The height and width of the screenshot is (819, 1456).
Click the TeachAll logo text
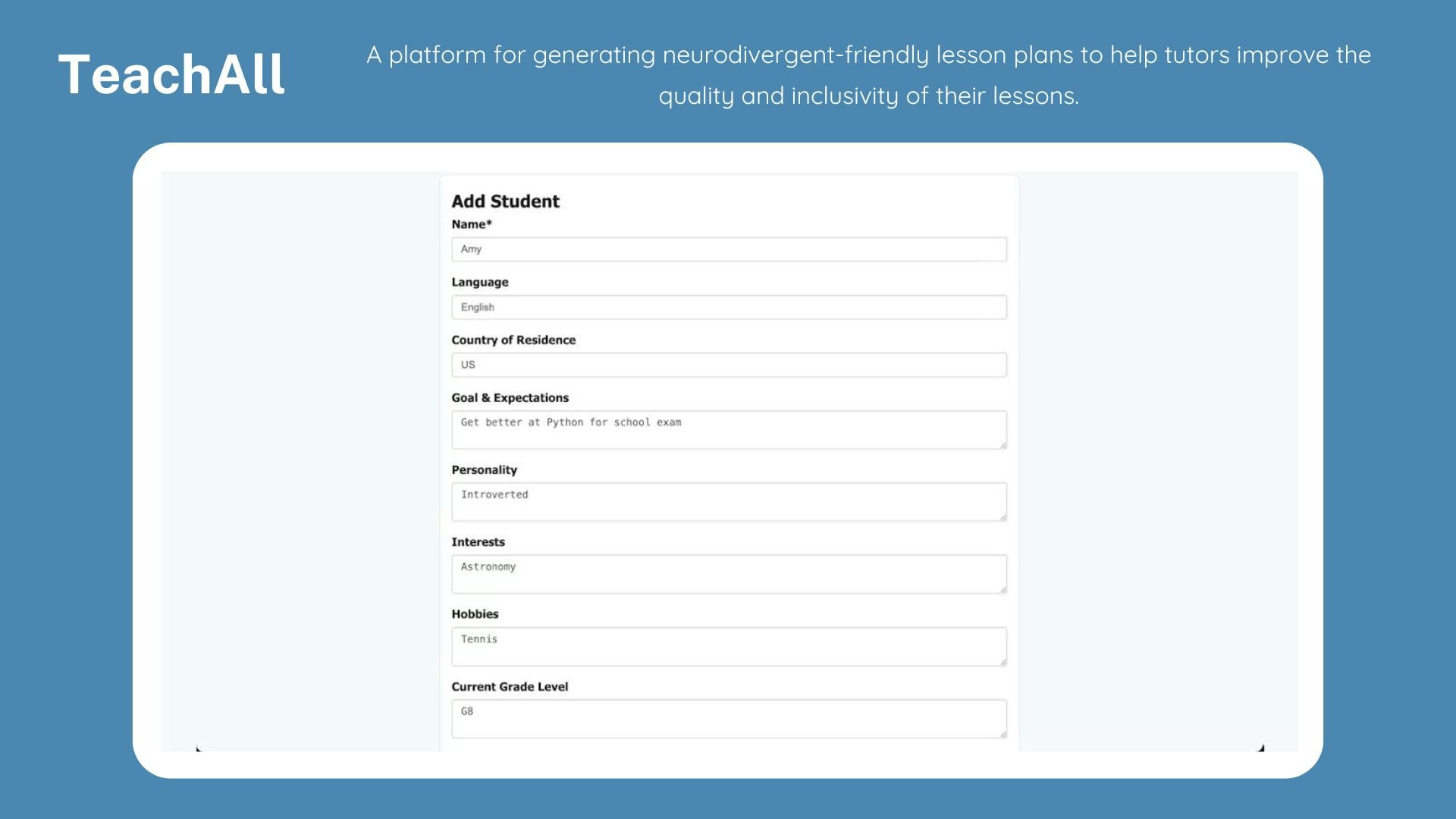(171, 74)
